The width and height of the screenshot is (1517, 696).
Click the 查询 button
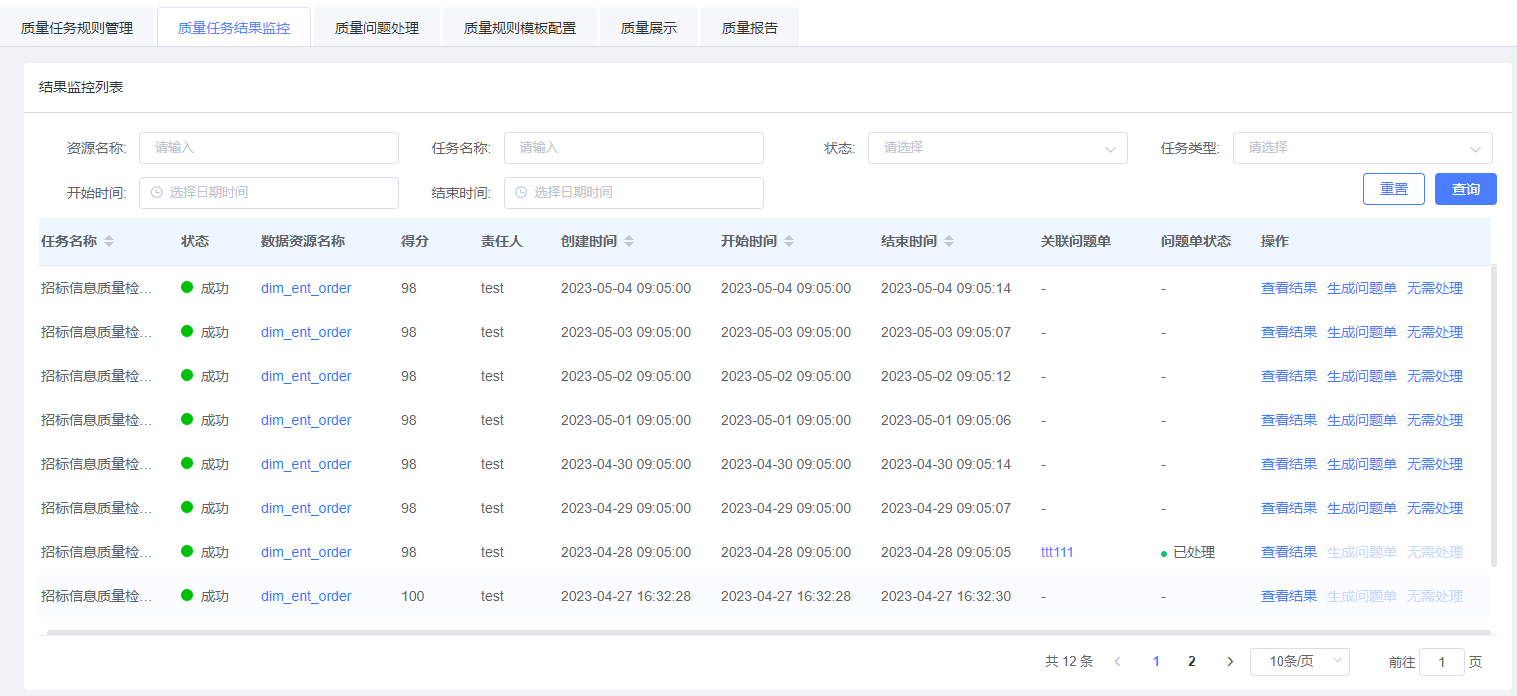[1466, 189]
